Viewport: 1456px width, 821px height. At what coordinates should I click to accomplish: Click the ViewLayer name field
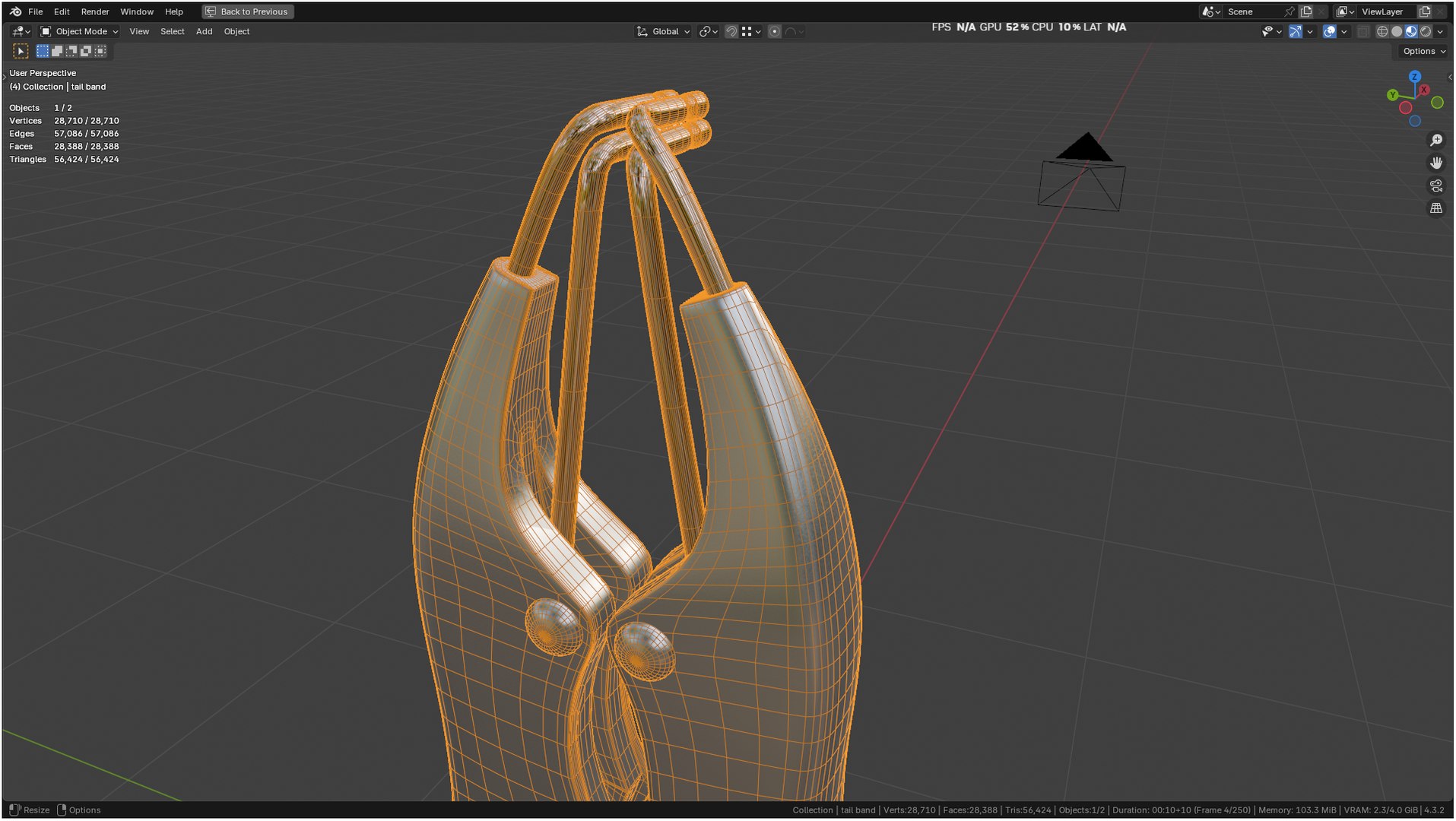click(1386, 11)
